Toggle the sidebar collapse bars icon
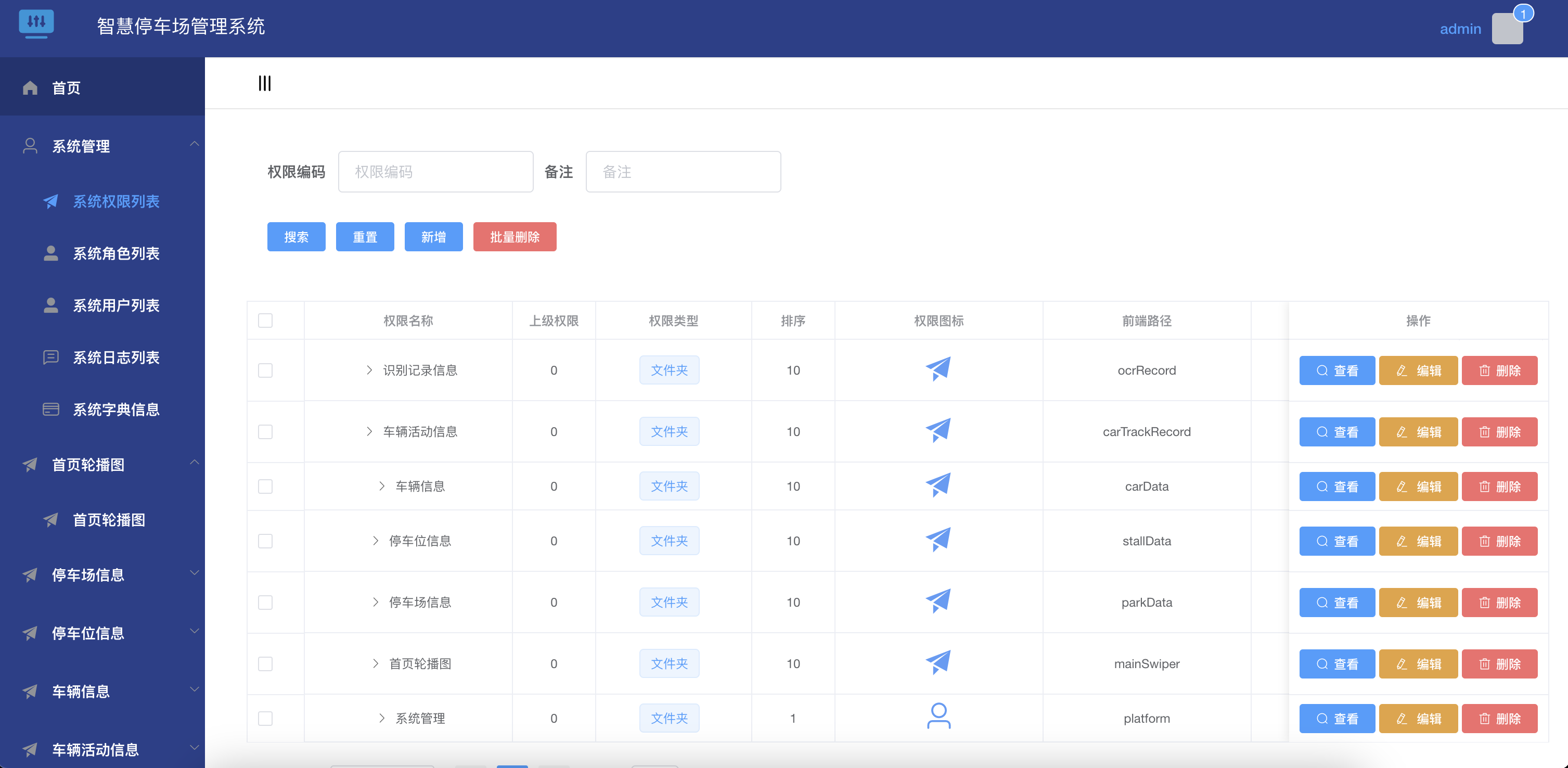 [264, 83]
